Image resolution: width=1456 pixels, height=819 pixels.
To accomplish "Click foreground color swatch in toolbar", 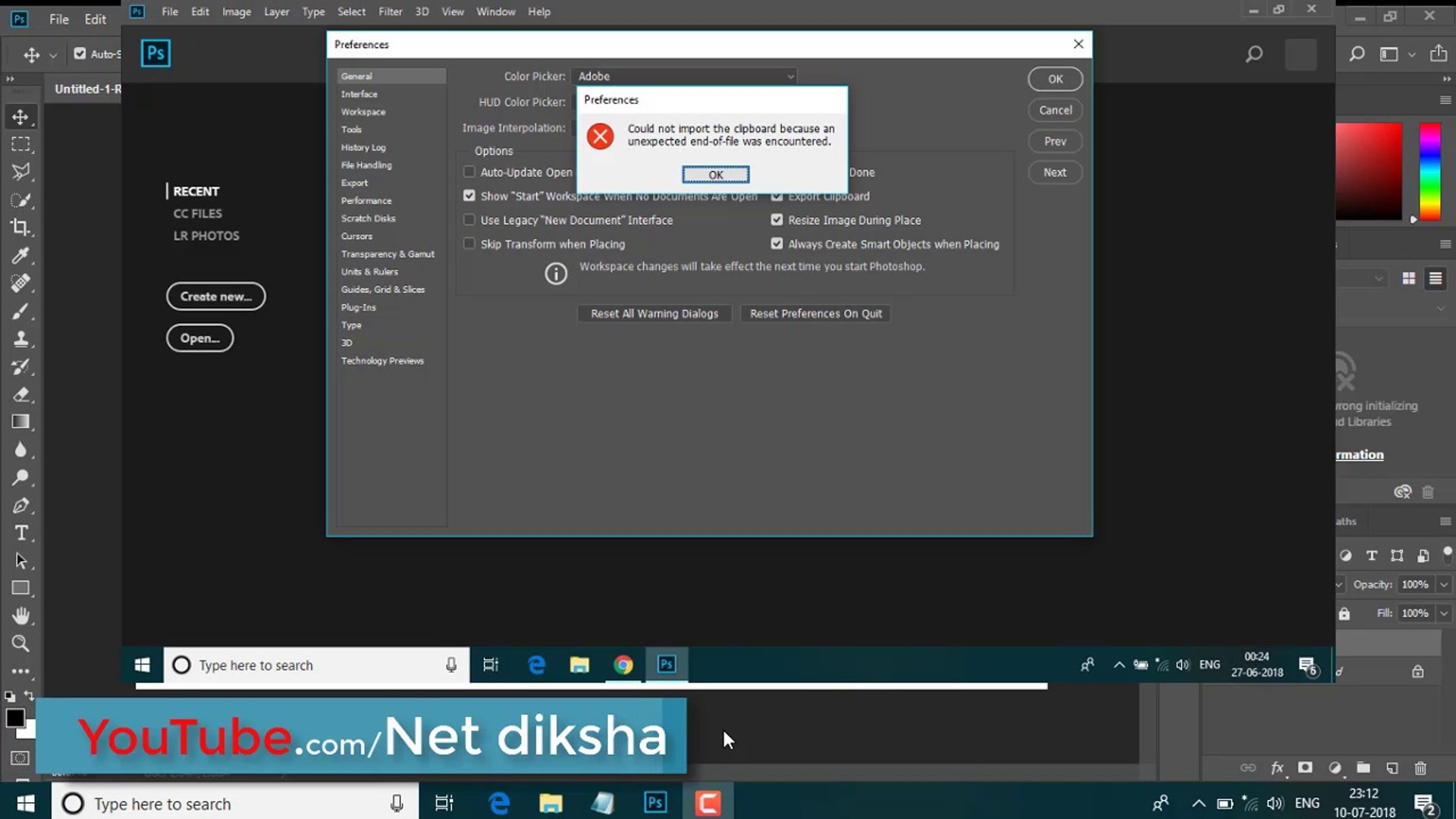I will 15,718.
